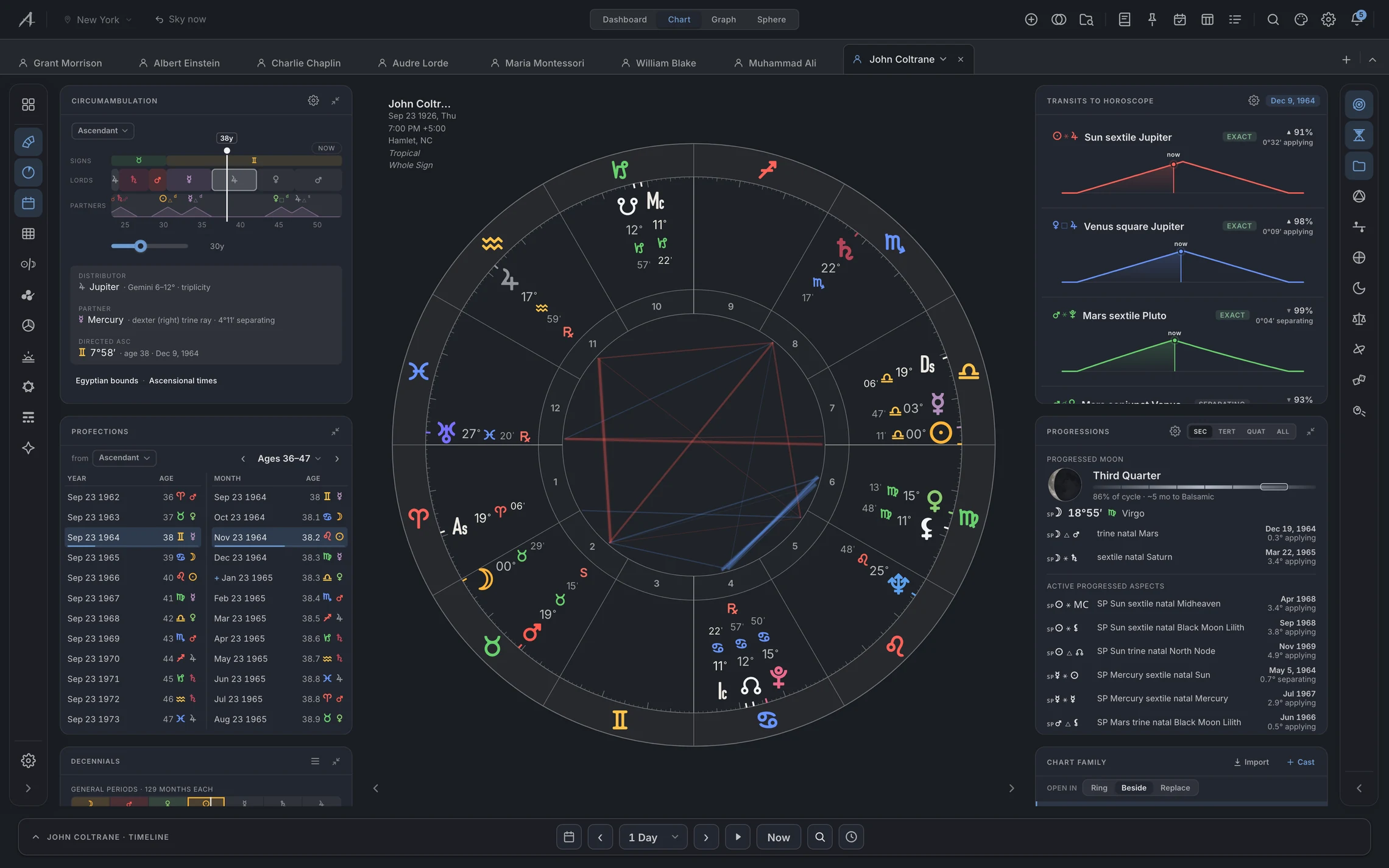Open the bi-wheel overlapping circles icon
The image size is (1389, 868).
point(1059,19)
